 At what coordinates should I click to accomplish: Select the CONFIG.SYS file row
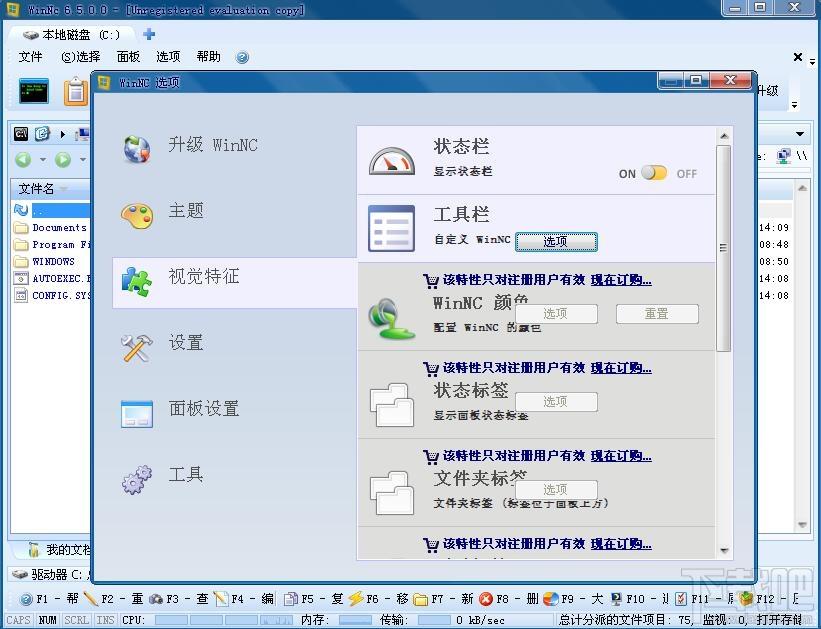(51, 295)
